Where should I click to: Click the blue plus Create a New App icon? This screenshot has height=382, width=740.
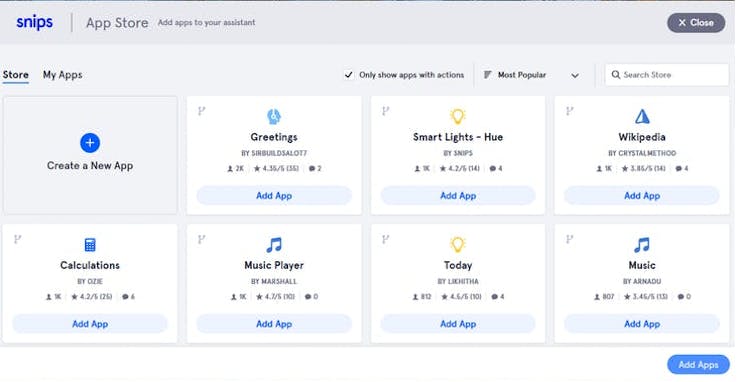pyautogui.click(x=90, y=143)
